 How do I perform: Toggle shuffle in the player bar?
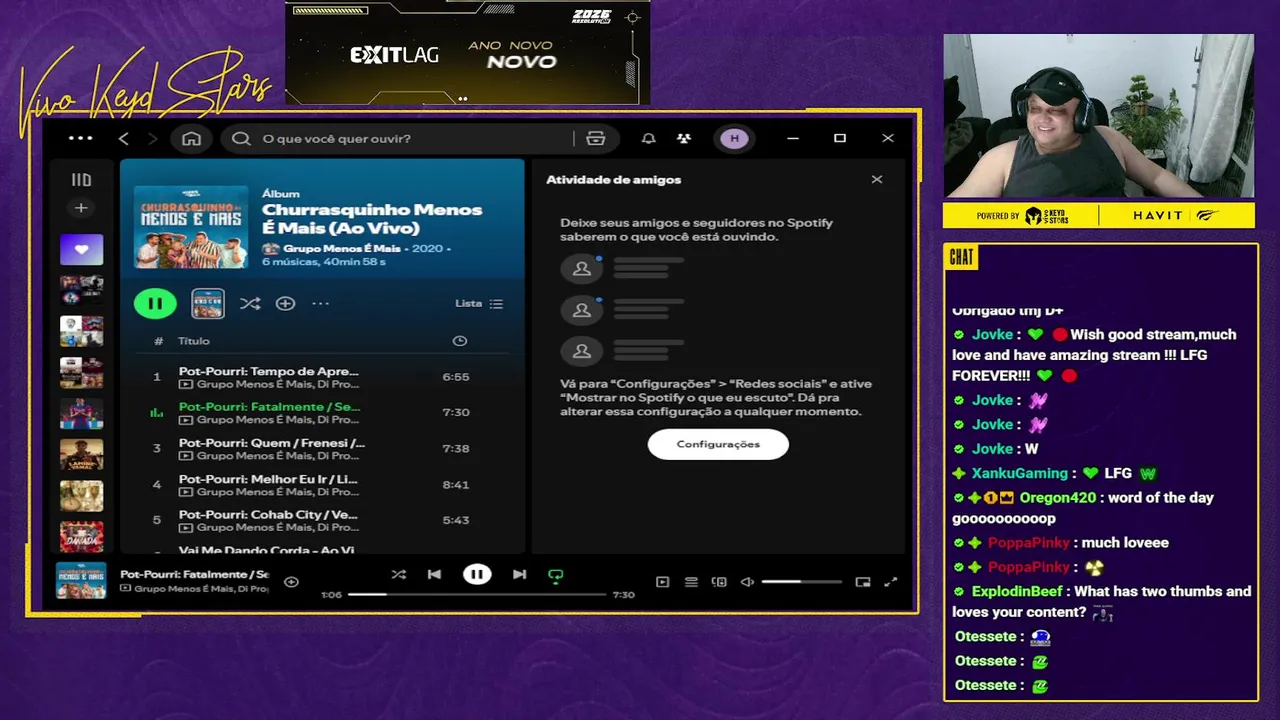[x=399, y=575]
